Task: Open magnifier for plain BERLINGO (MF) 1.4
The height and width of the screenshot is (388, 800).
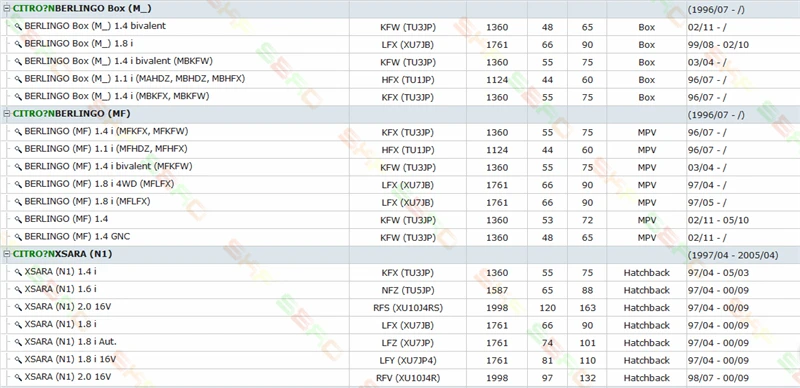Action: (18, 220)
